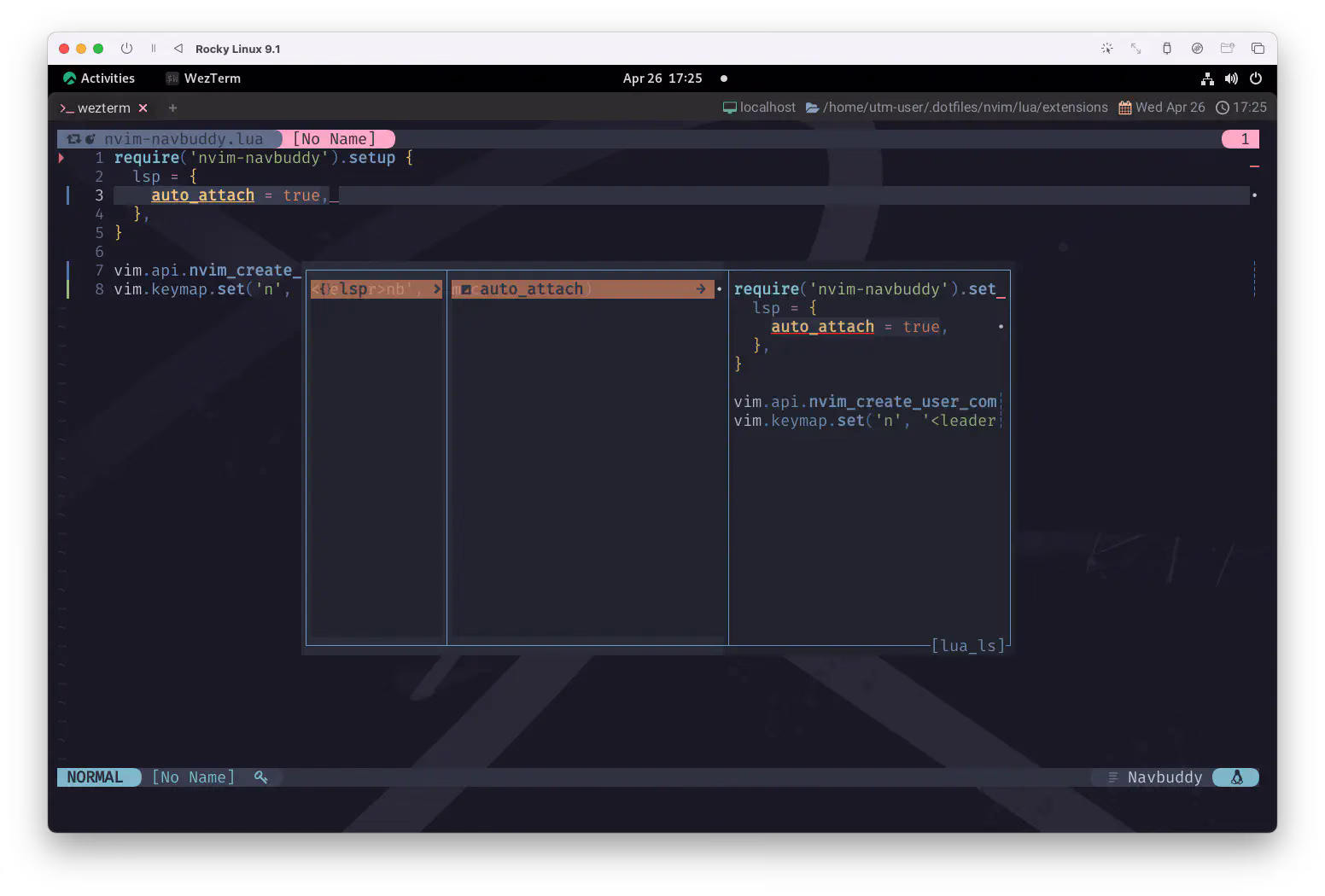
Task: Switch to nvim-navbuddy.lua buffer tab
Action: click(x=170, y=139)
